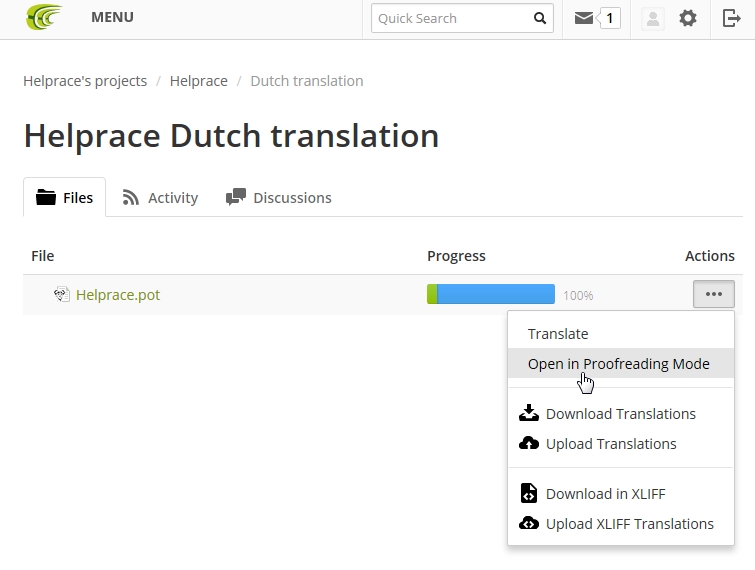Open messages via the envelope icon

[x=584, y=18]
